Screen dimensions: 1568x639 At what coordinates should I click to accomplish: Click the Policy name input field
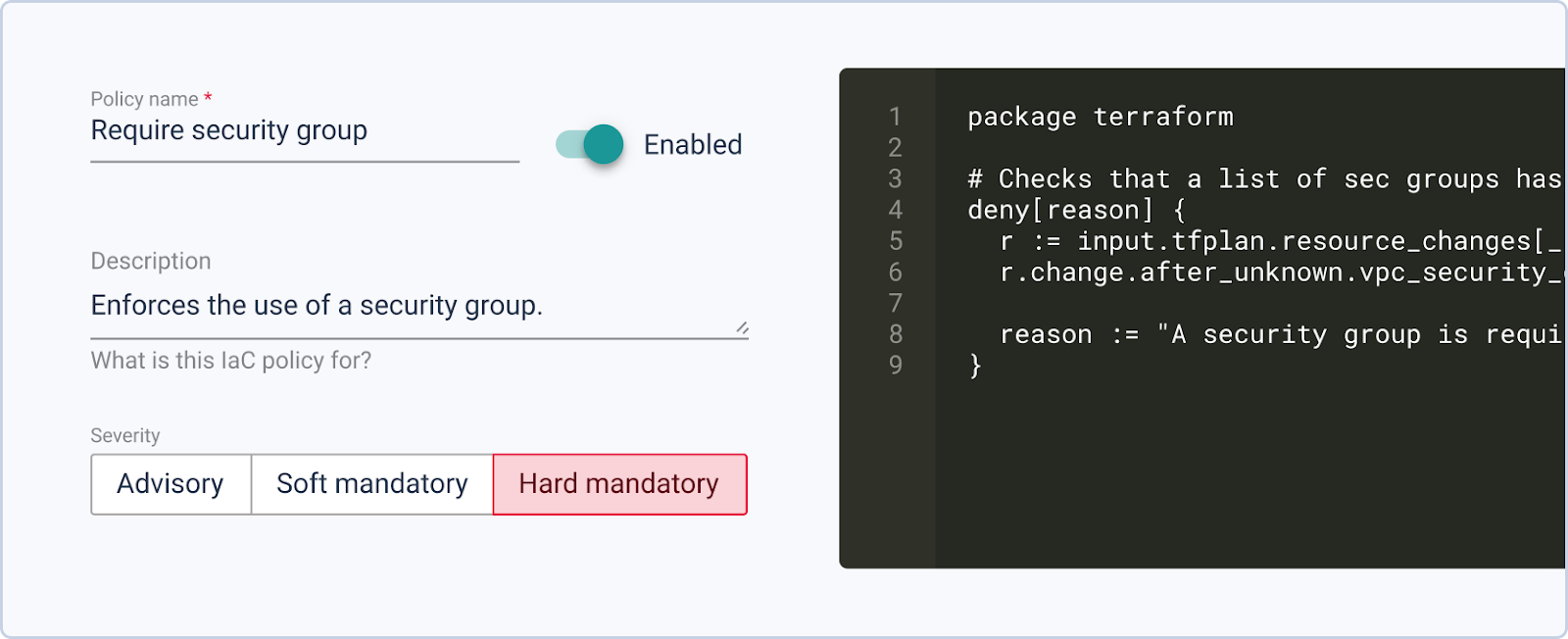304,131
